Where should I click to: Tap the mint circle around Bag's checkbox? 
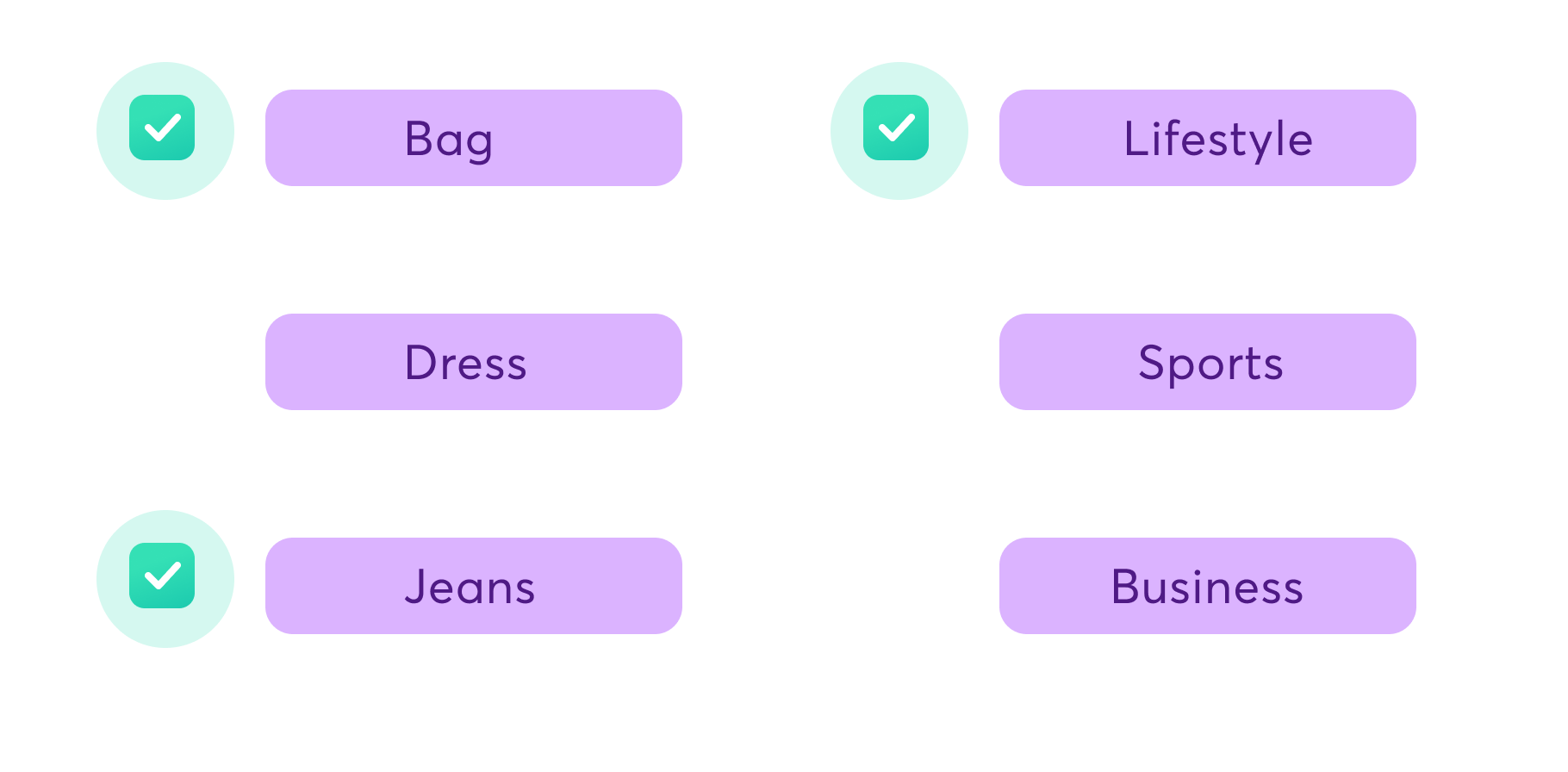(165, 131)
